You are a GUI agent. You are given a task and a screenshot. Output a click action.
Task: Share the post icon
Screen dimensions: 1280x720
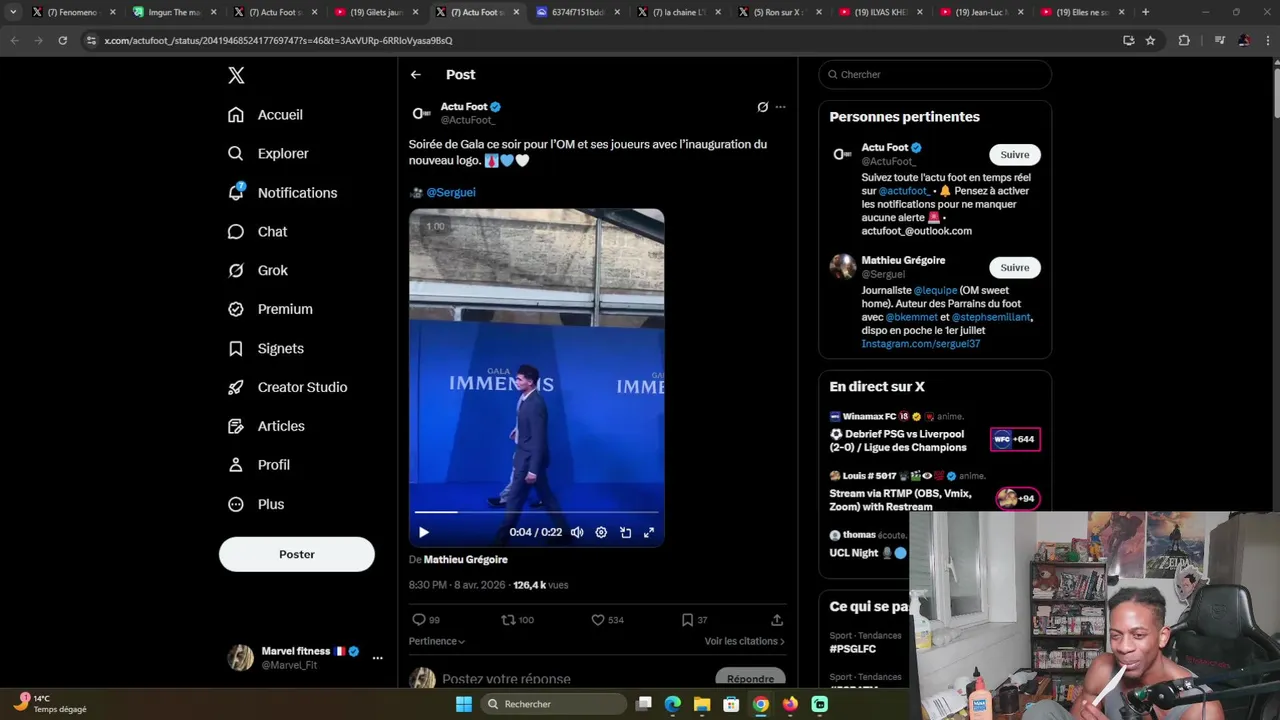tap(777, 620)
